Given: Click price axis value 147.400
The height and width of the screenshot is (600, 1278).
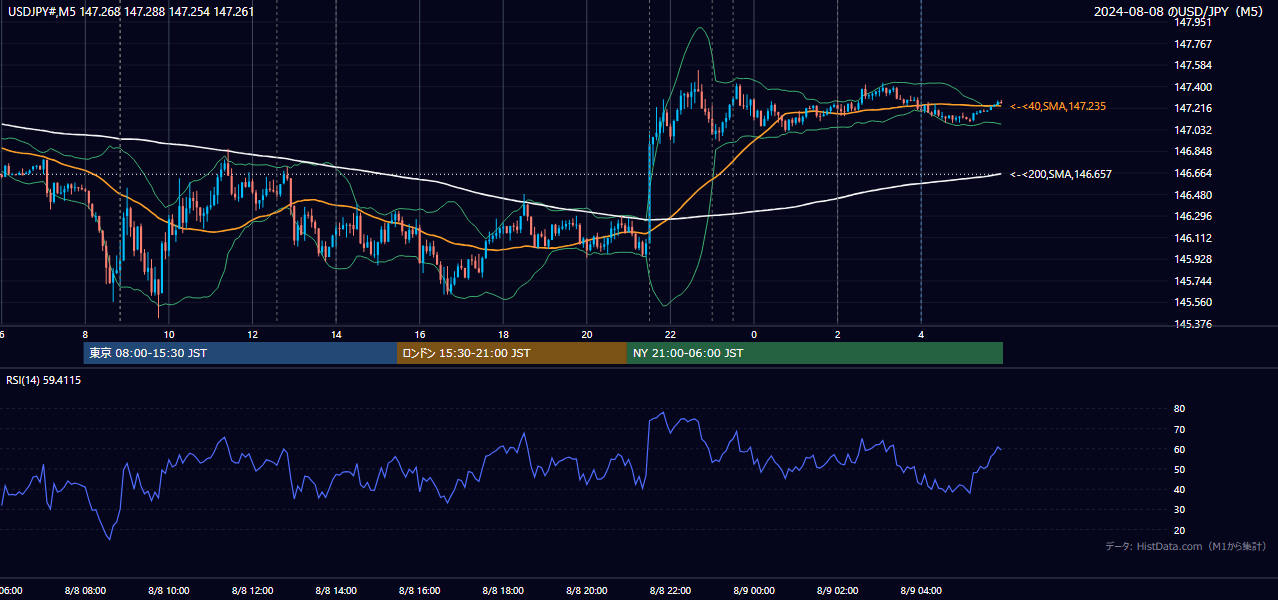Looking at the screenshot, I should pyautogui.click(x=1193, y=87).
